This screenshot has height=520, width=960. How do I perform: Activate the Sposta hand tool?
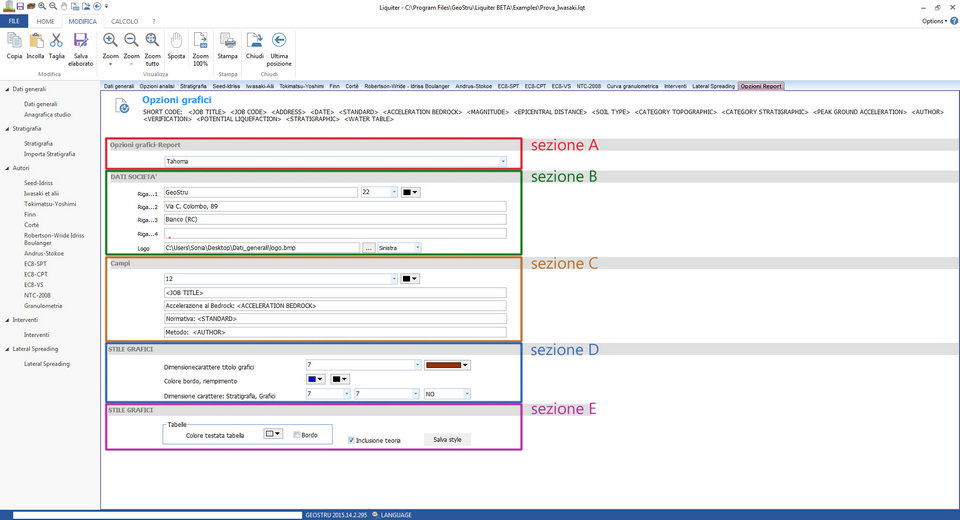[176, 40]
